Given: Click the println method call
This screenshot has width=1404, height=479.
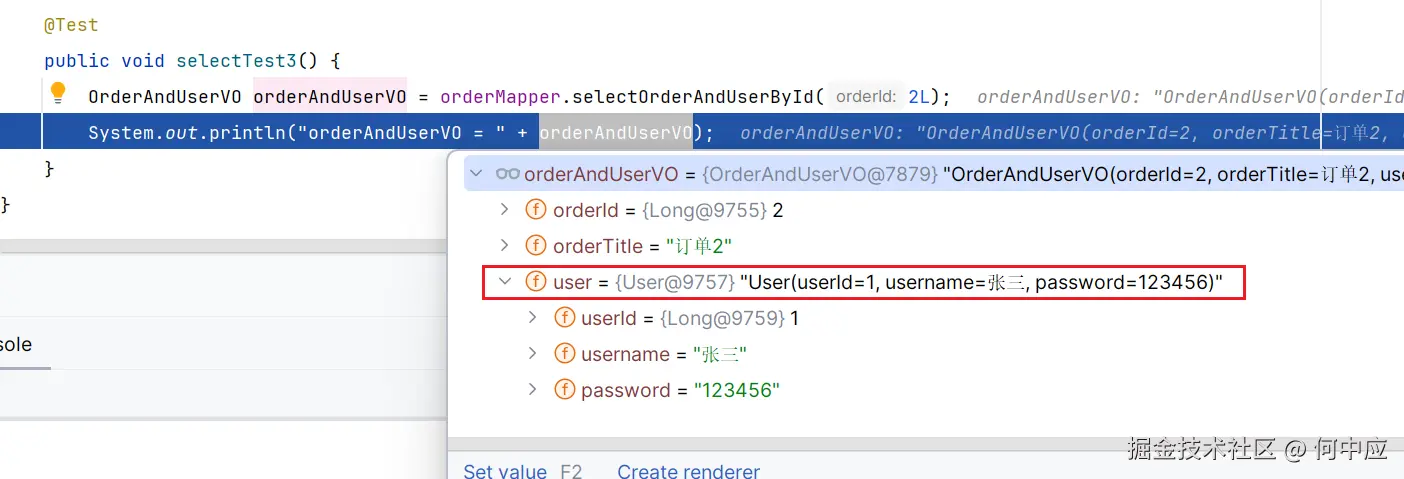Looking at the screenshot, I should 246,133.
